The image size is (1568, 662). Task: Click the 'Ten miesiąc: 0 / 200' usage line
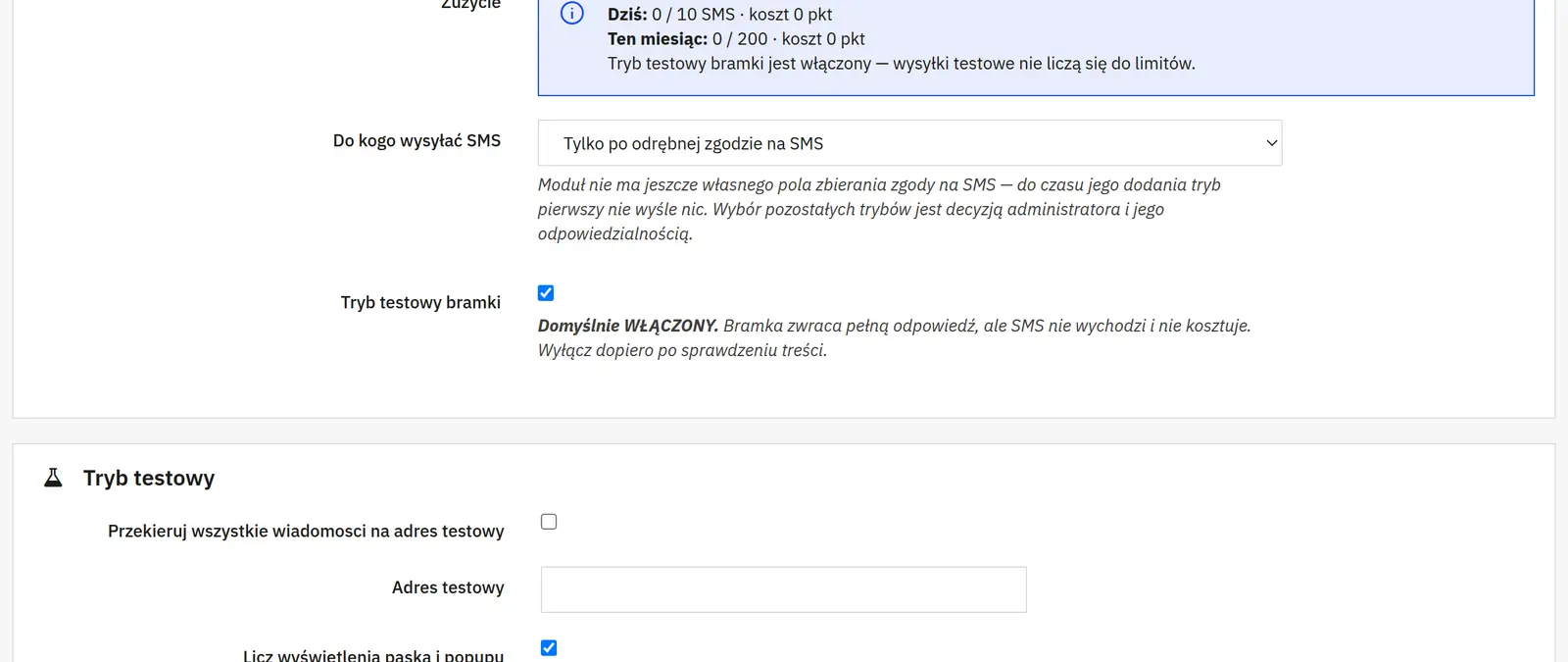tap(736, 38)
